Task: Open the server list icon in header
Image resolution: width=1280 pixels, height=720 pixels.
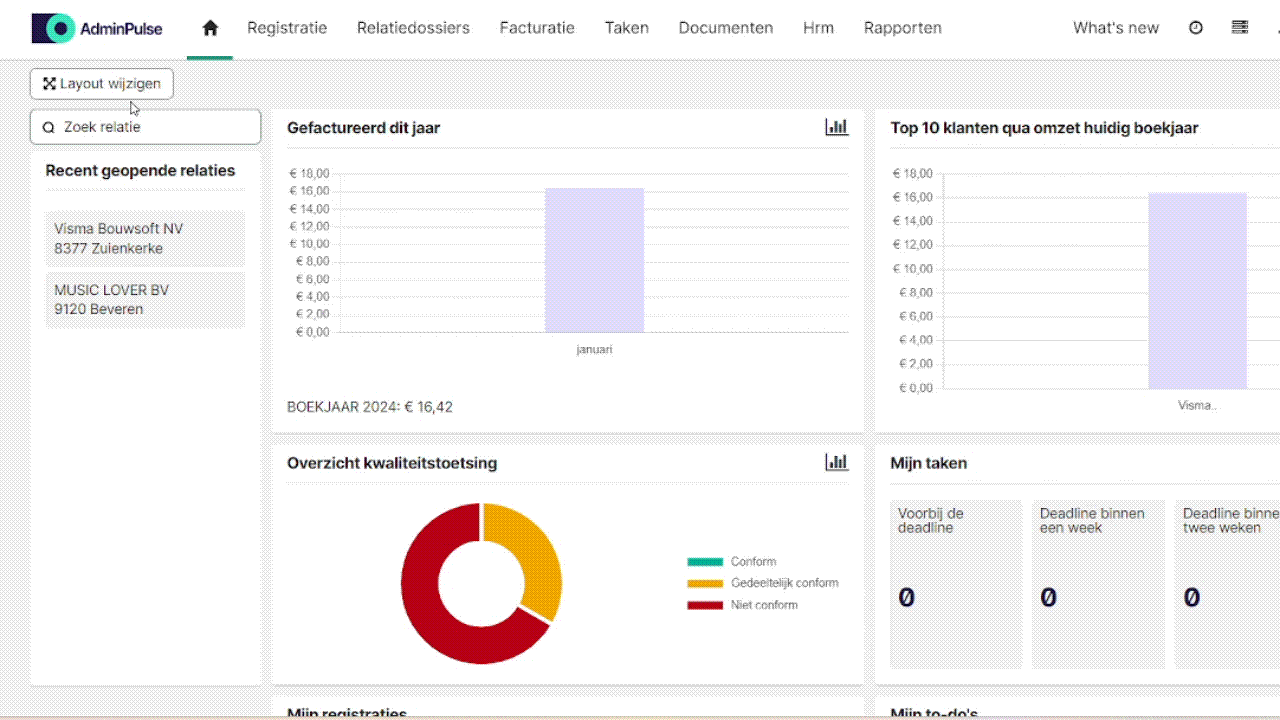Action: 1240,28
